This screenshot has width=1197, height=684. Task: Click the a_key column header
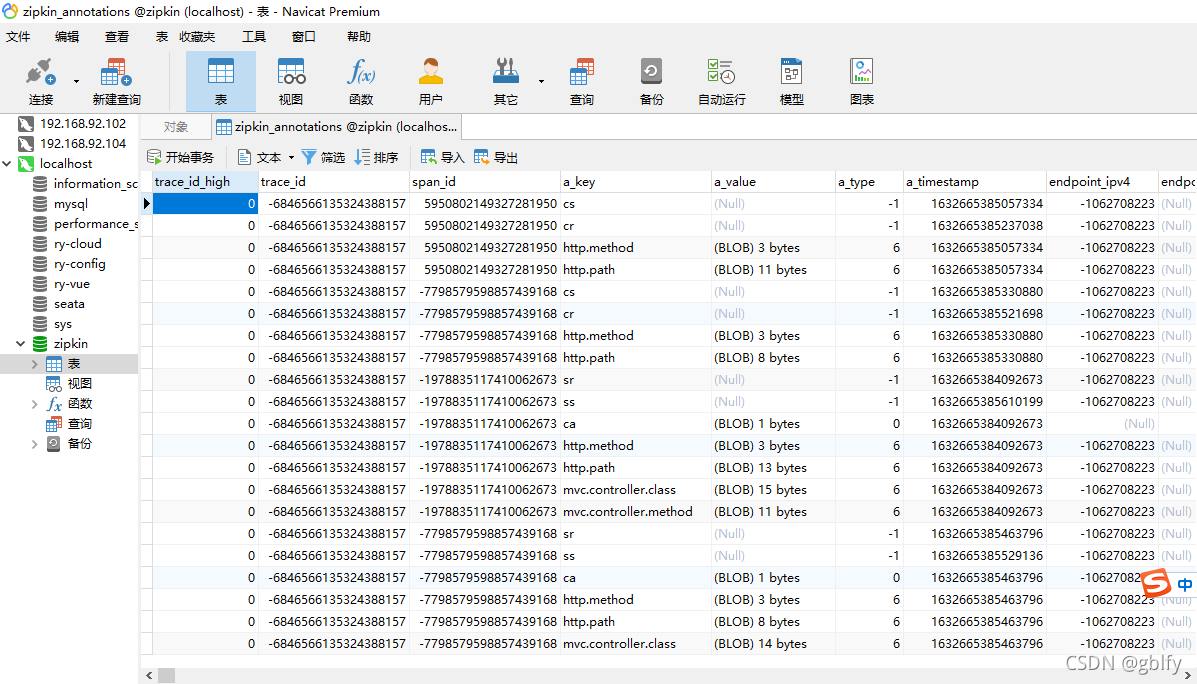(635, 182)
